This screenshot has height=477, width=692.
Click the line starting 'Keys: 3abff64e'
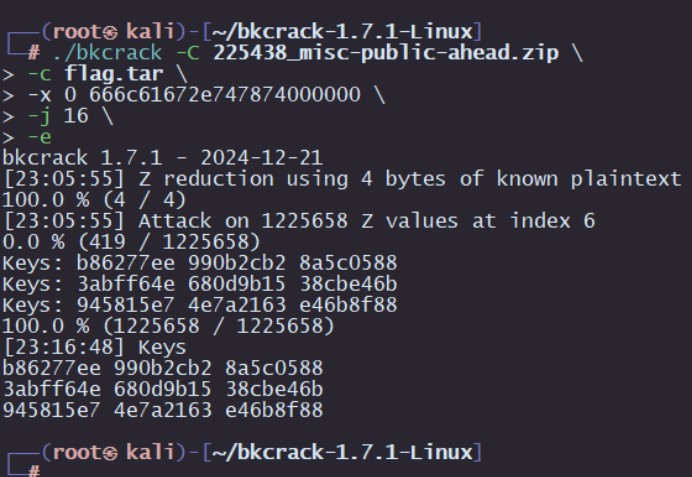click(200, 284)
